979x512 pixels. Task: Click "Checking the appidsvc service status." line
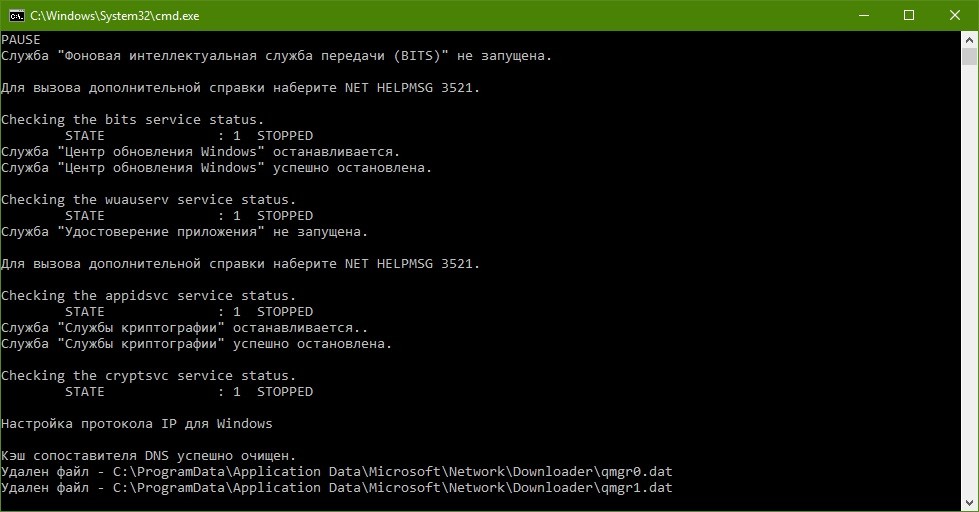[x=149, y=295]
